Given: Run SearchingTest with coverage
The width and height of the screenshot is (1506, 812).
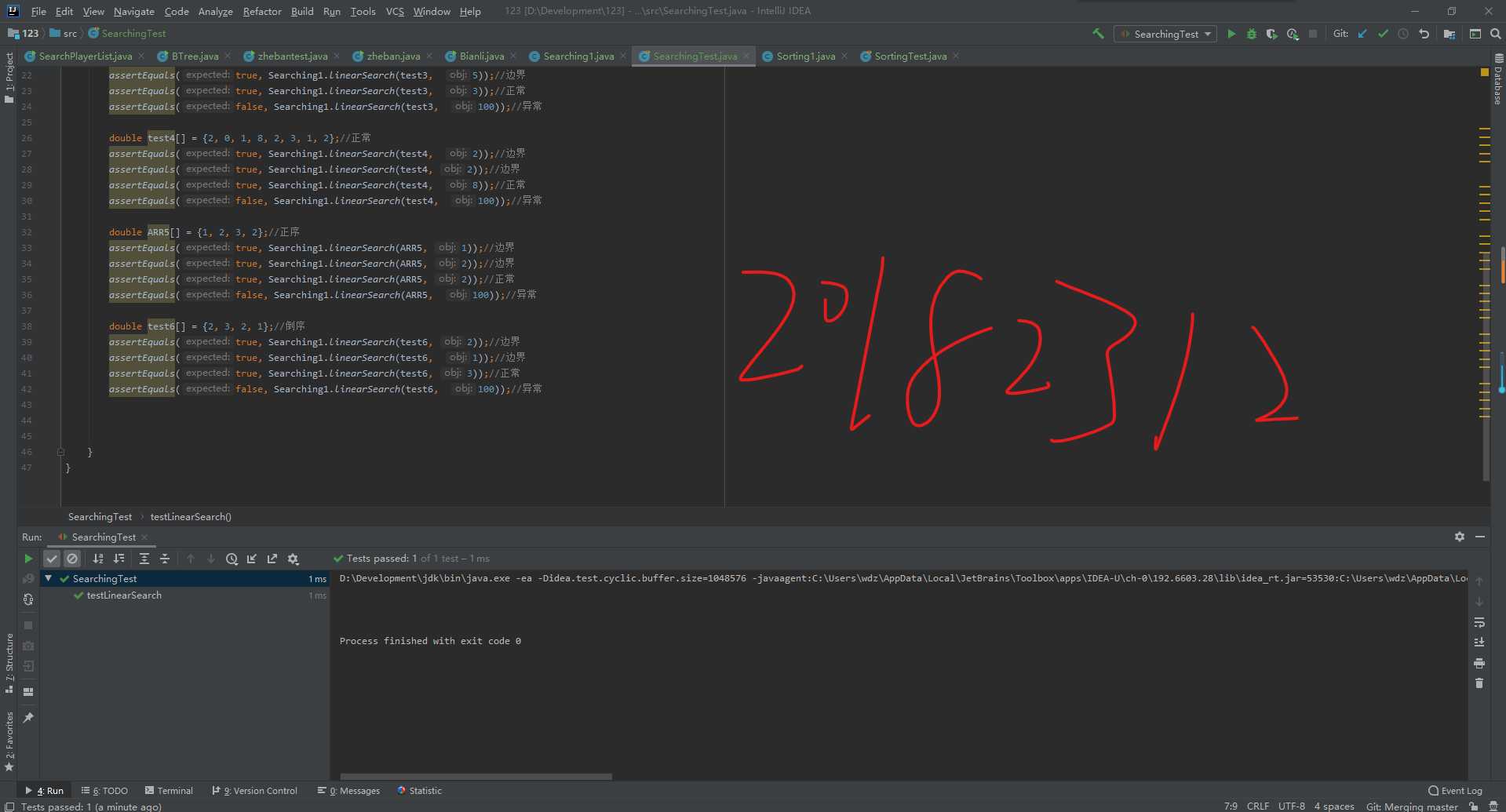Looking at the screenshot, I should 1272,34.
